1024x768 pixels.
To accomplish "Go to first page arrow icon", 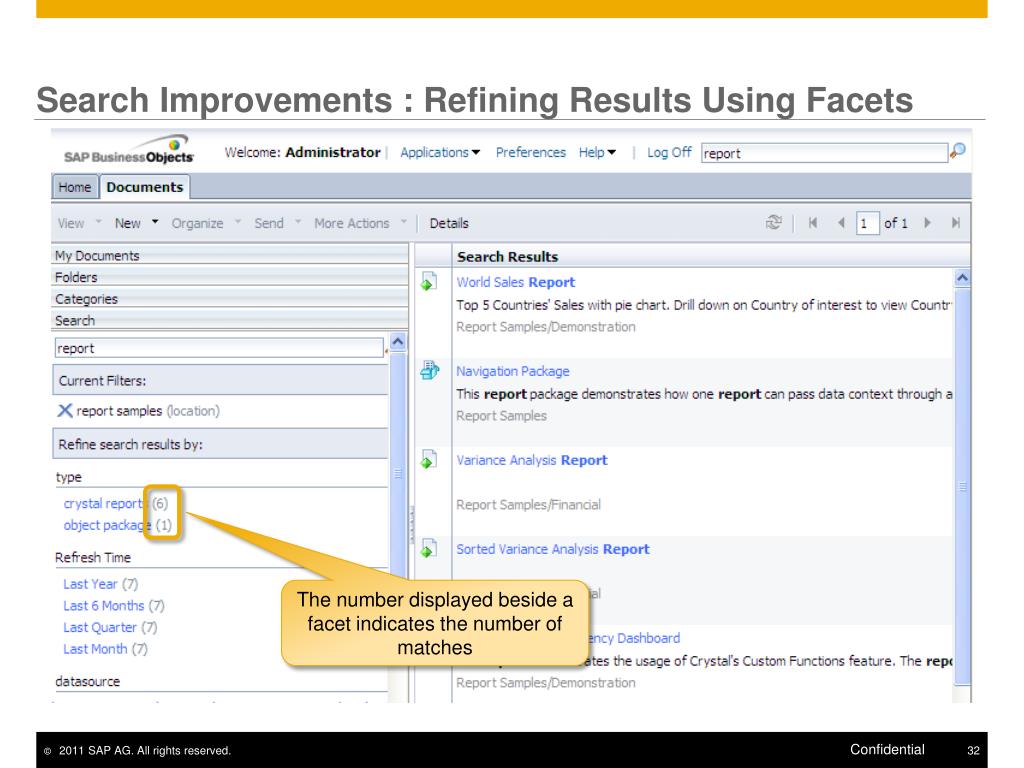I will [813, 223].
